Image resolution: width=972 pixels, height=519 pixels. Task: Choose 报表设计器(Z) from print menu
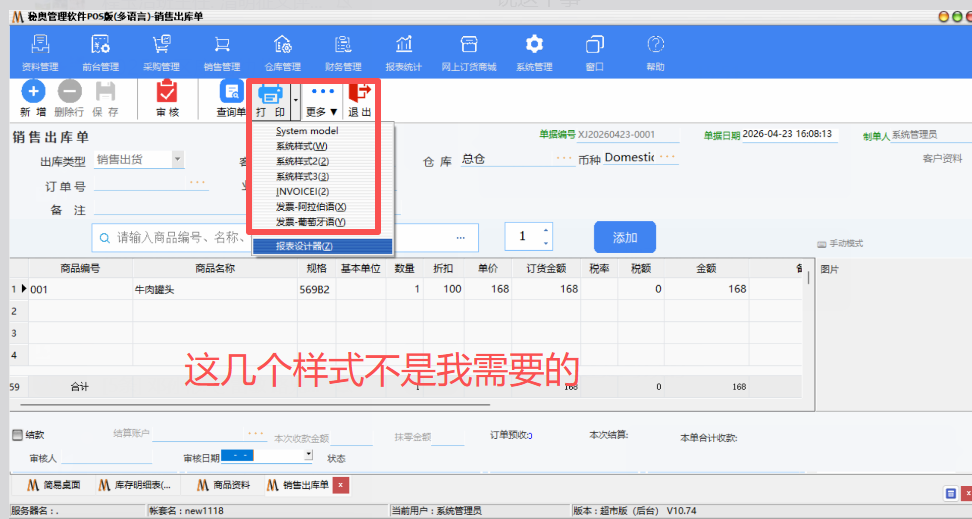304,246
